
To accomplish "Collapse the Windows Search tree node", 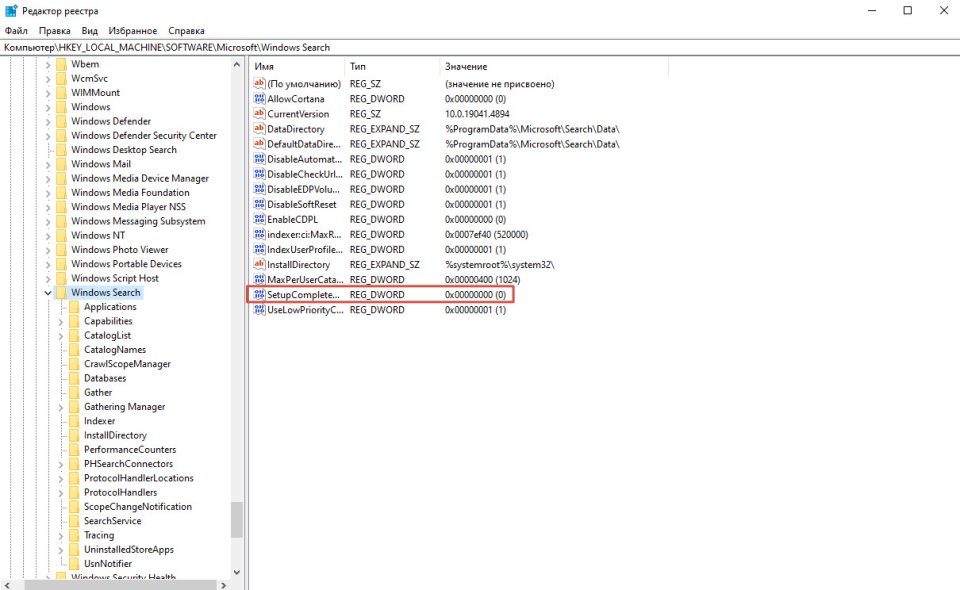I will 47,293.
